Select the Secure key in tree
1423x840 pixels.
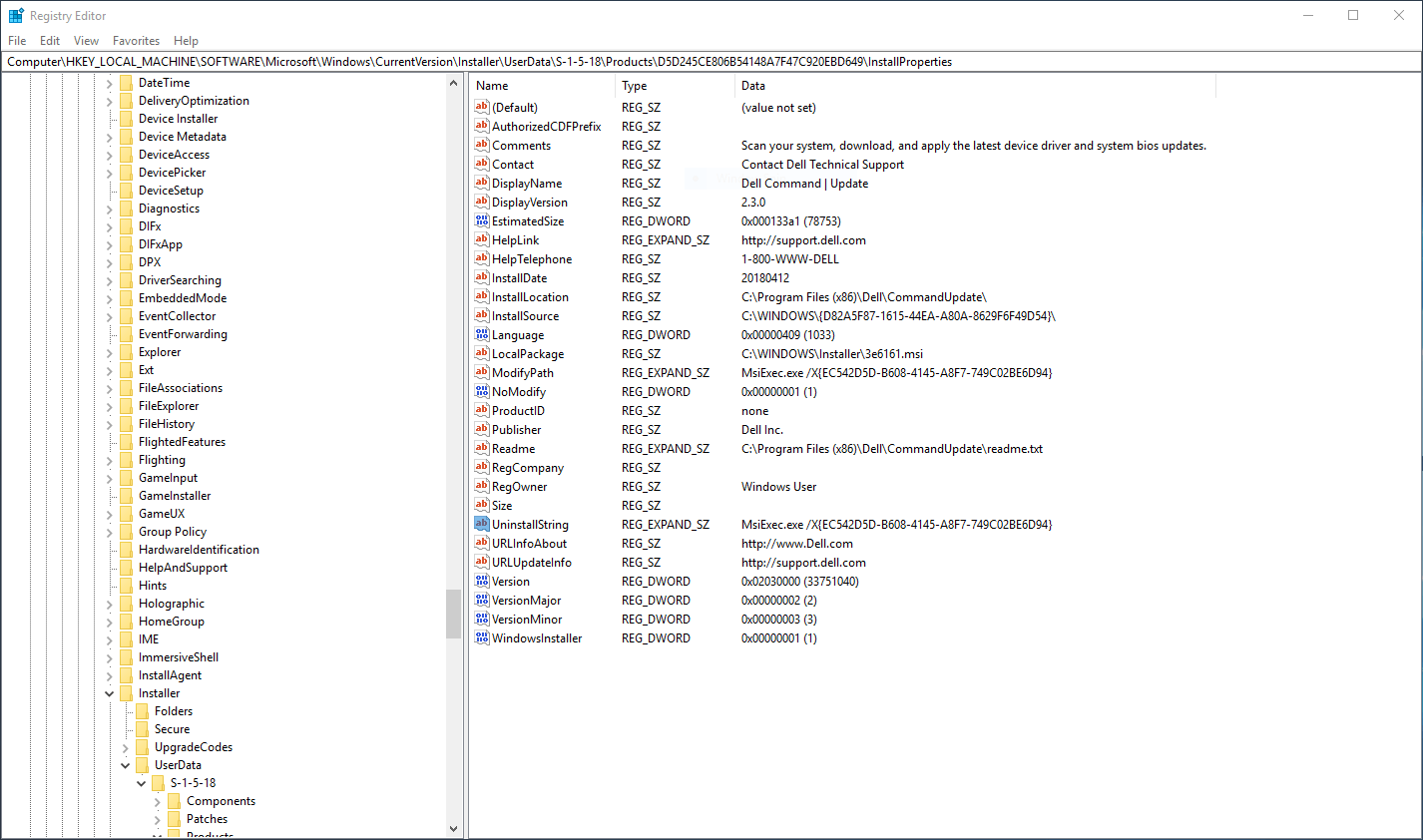coord(172,729)
